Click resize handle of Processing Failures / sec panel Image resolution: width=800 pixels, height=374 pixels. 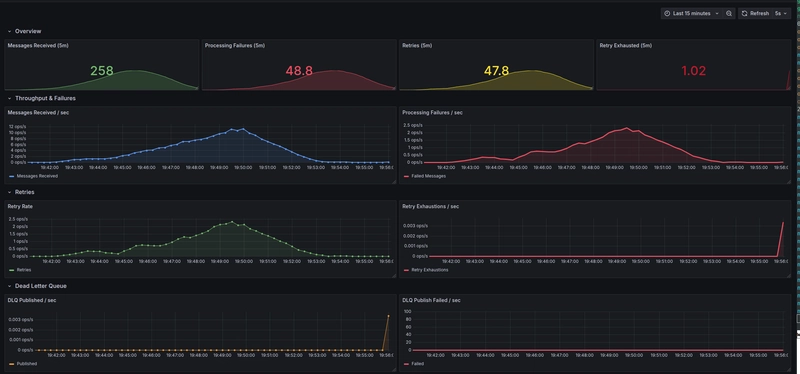click(788, 182)
